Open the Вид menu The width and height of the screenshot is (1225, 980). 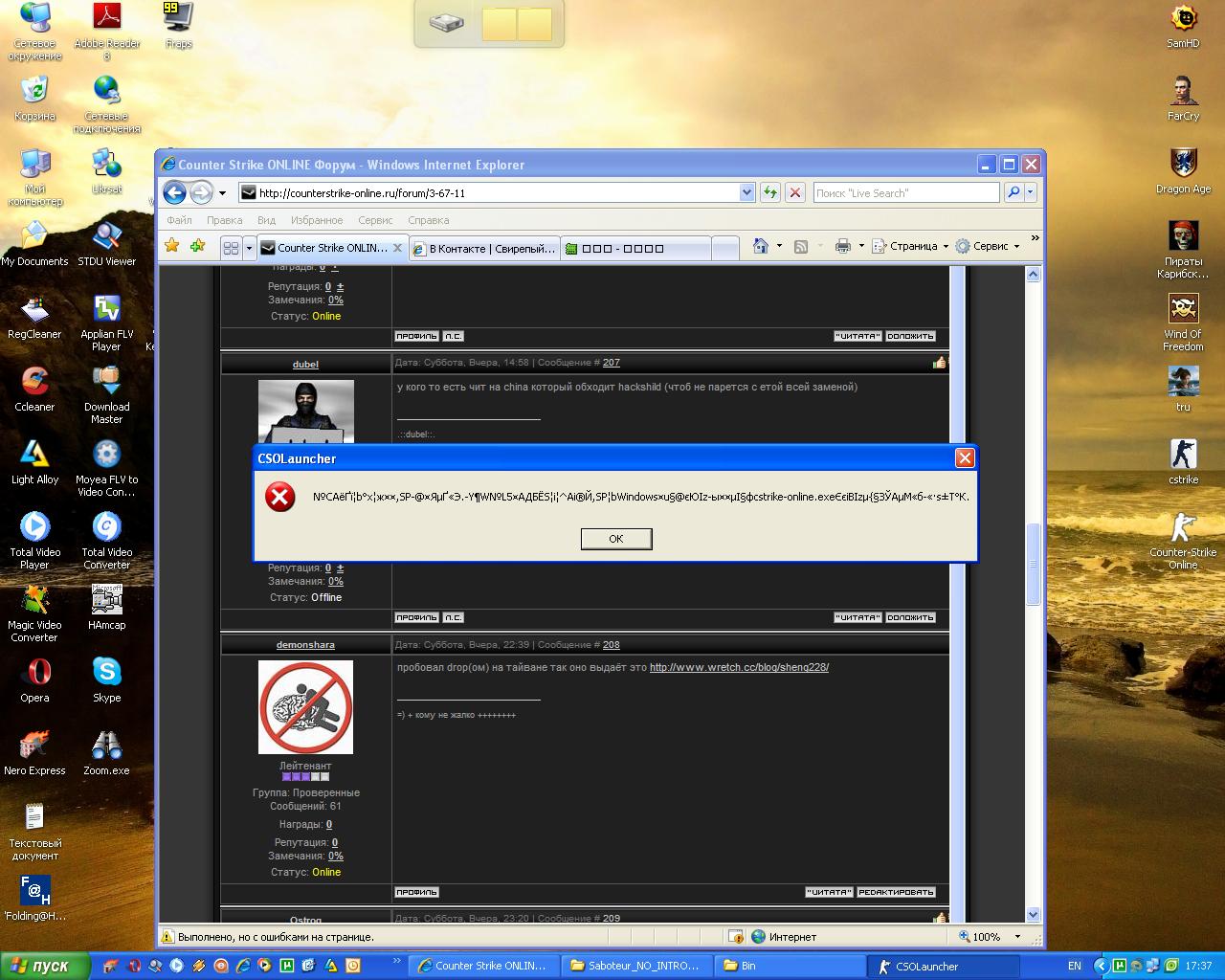pyautogui.click(x=267, y=220)
